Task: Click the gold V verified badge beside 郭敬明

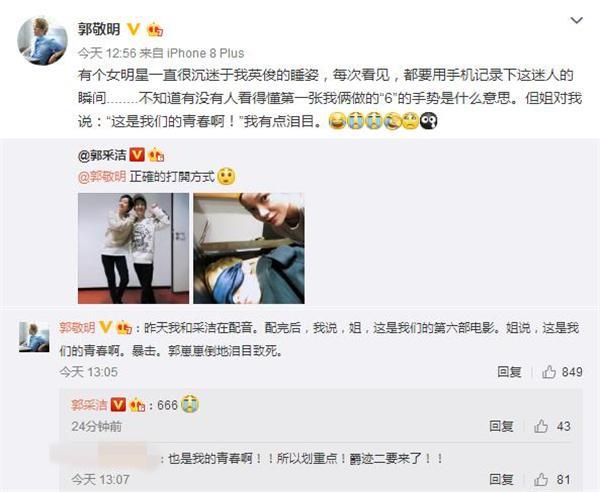Action: pyautogui.click(x=133, y=29)
